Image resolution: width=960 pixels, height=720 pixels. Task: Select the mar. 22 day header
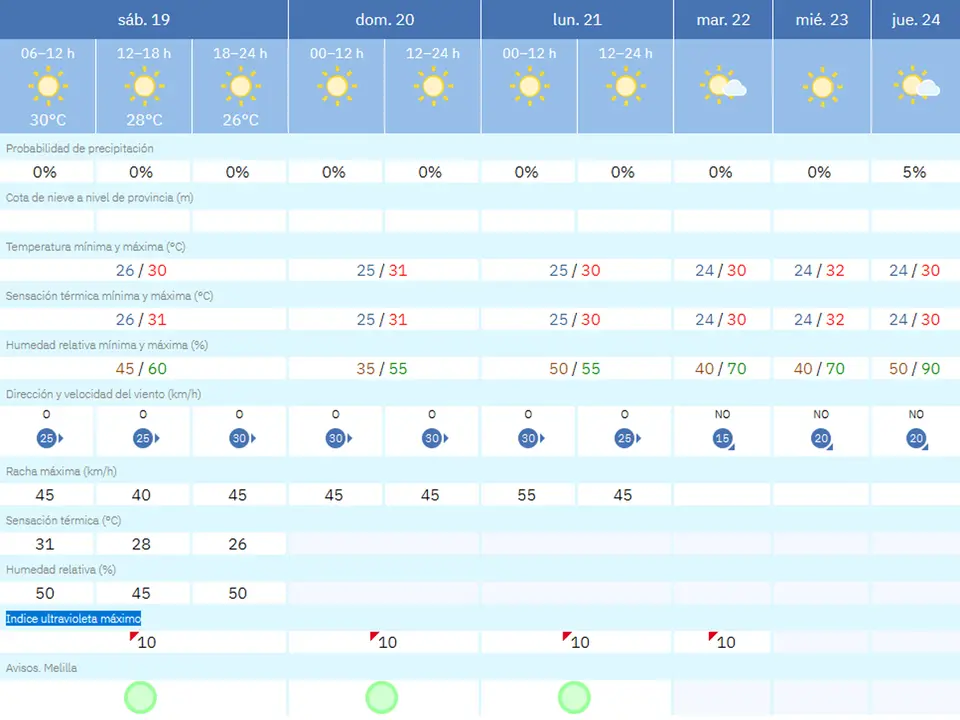(723, 20)
